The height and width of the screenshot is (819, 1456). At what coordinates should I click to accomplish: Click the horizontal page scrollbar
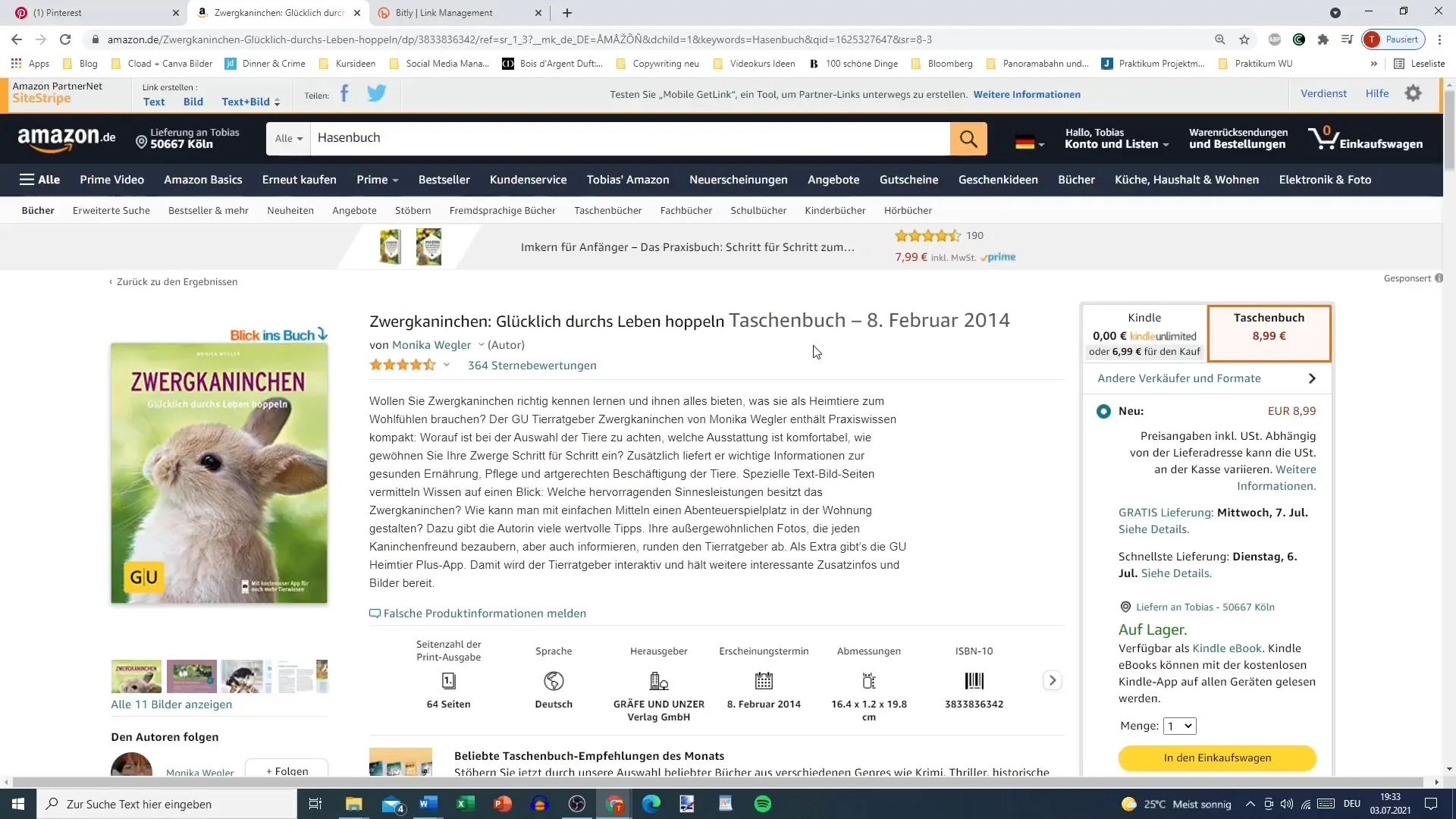tap(718, 782)
